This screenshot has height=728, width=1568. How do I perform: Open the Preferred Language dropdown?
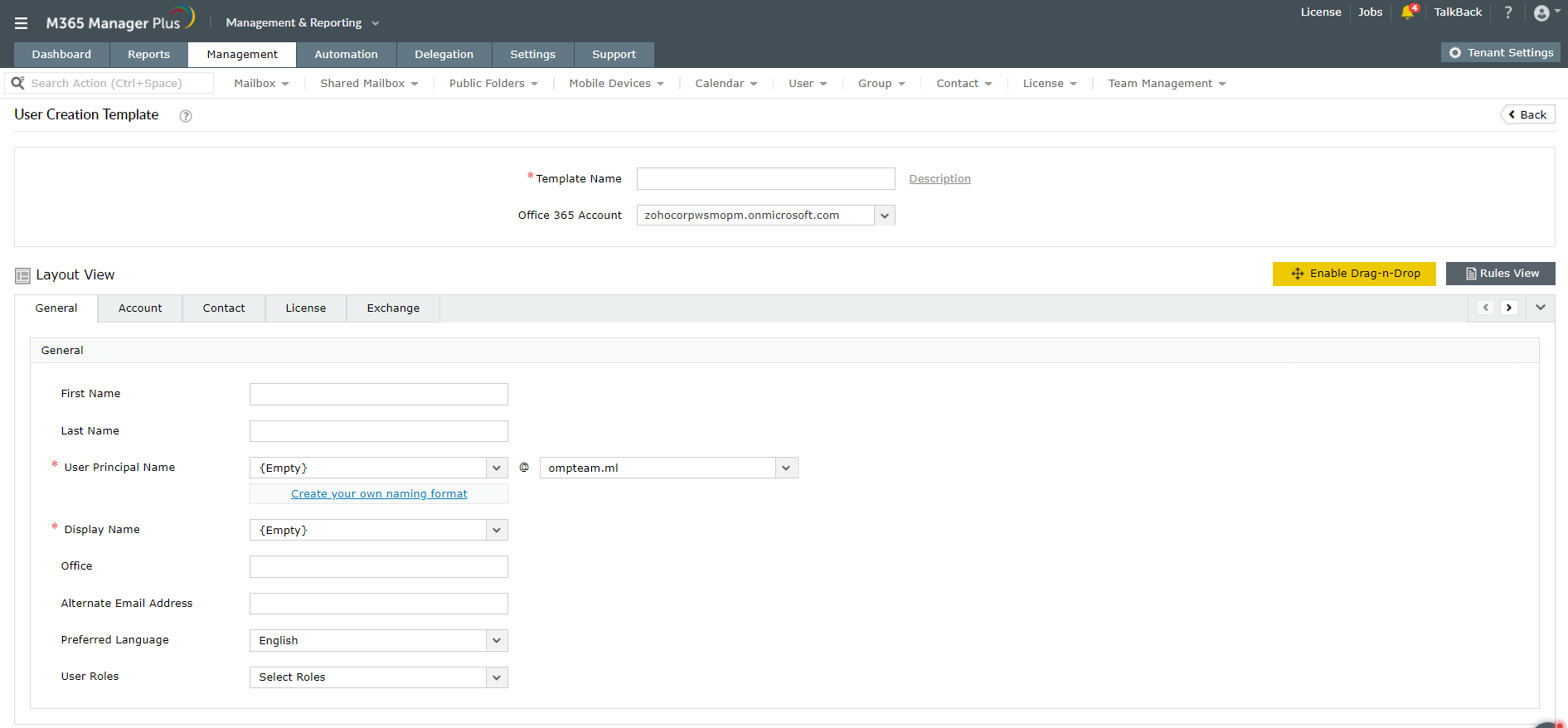point(496,641)
